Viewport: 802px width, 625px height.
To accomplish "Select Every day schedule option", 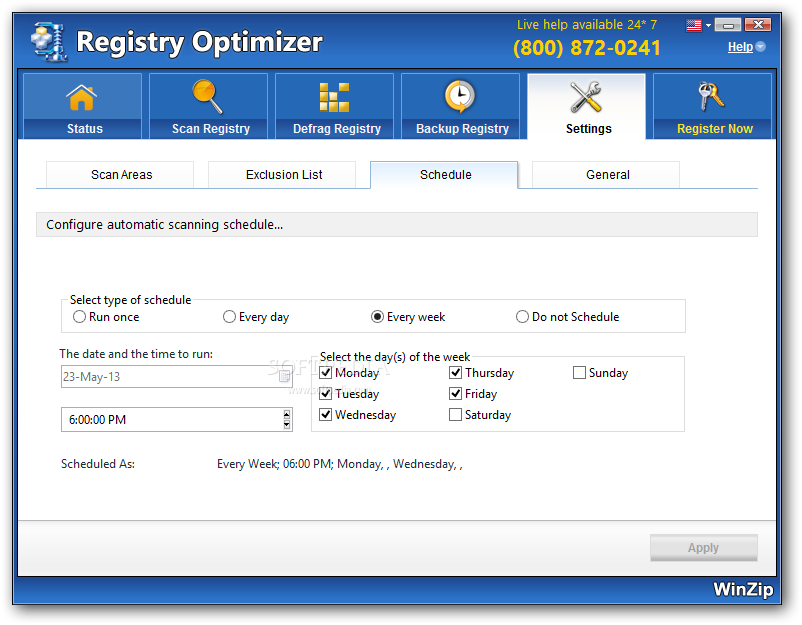I will [229, 317].
